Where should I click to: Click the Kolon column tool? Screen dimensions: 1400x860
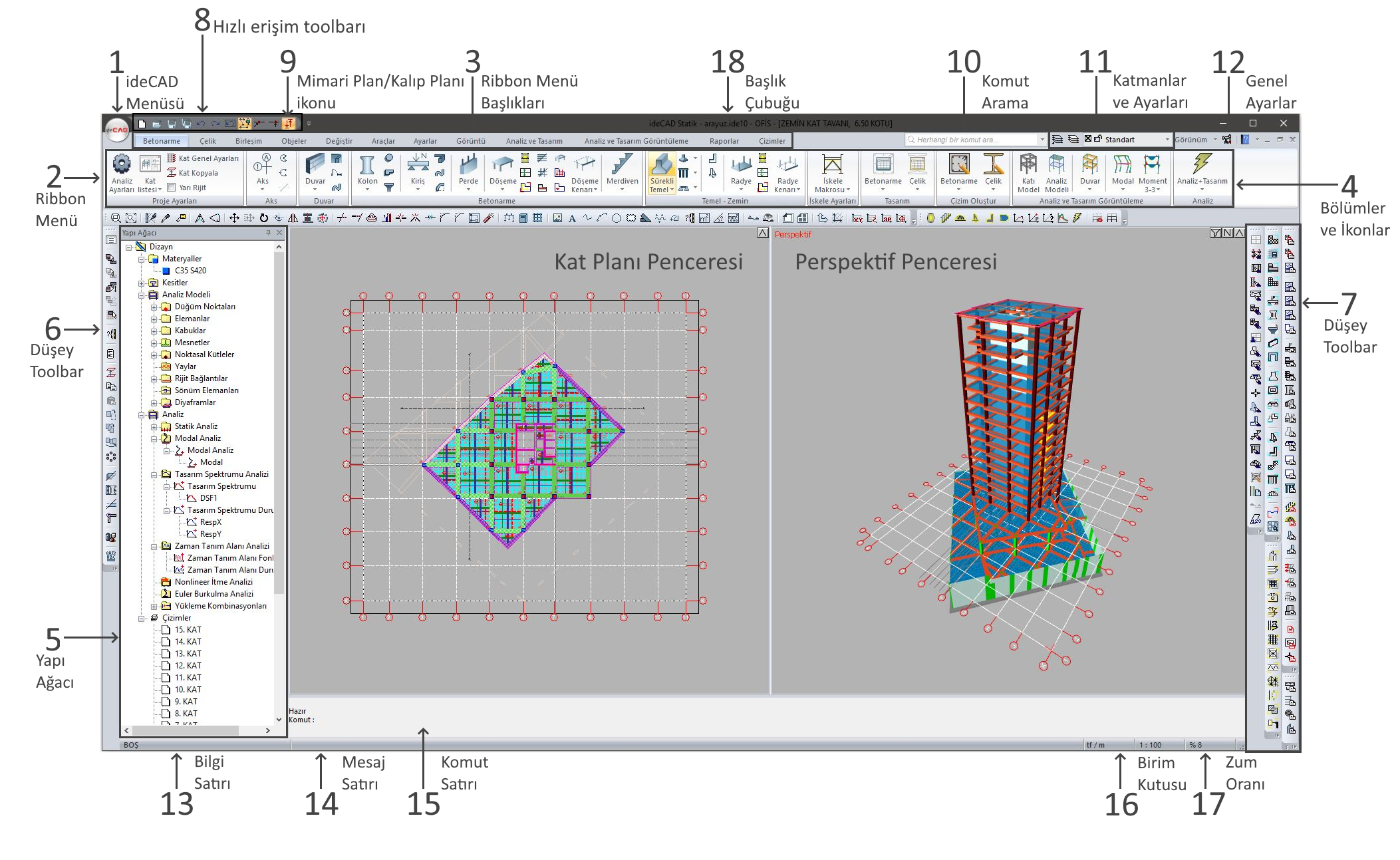pos(367,166)
